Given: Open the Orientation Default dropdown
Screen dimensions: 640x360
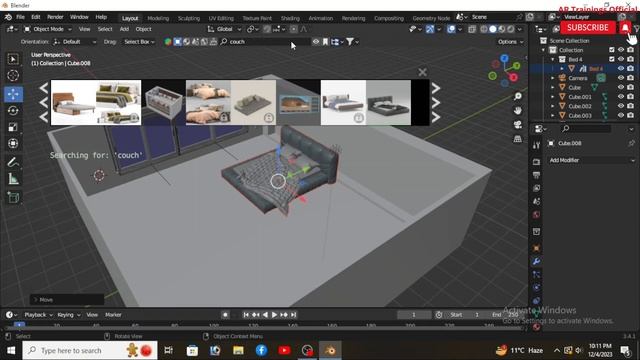Looking at the screenshot, I should pos(75,42).
